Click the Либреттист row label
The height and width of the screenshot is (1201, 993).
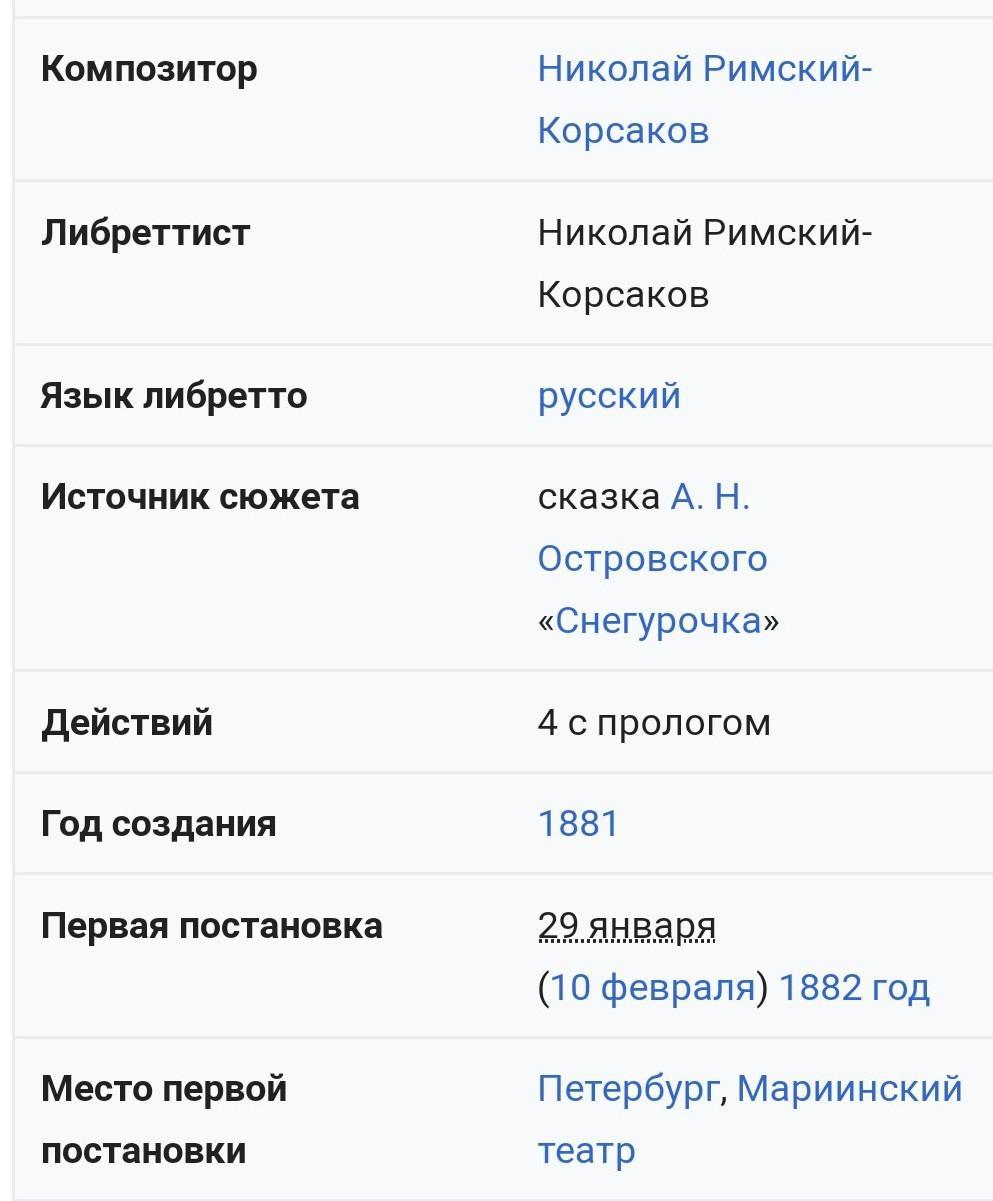click(145, 232)
